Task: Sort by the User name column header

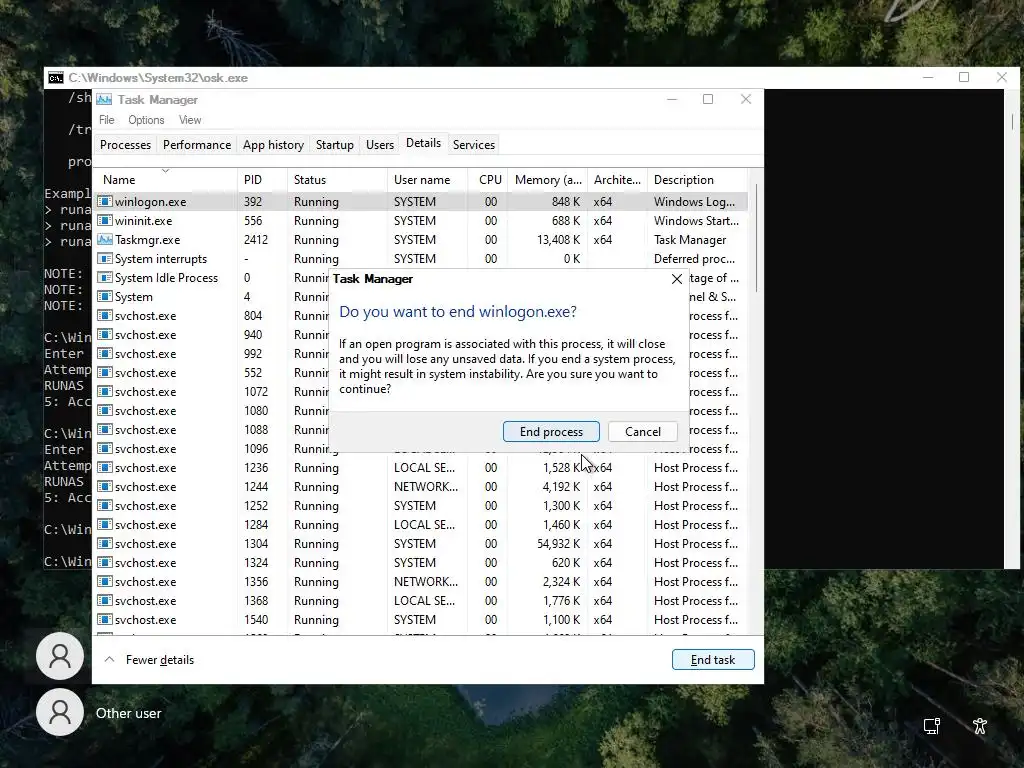Action: coord(427,180)
